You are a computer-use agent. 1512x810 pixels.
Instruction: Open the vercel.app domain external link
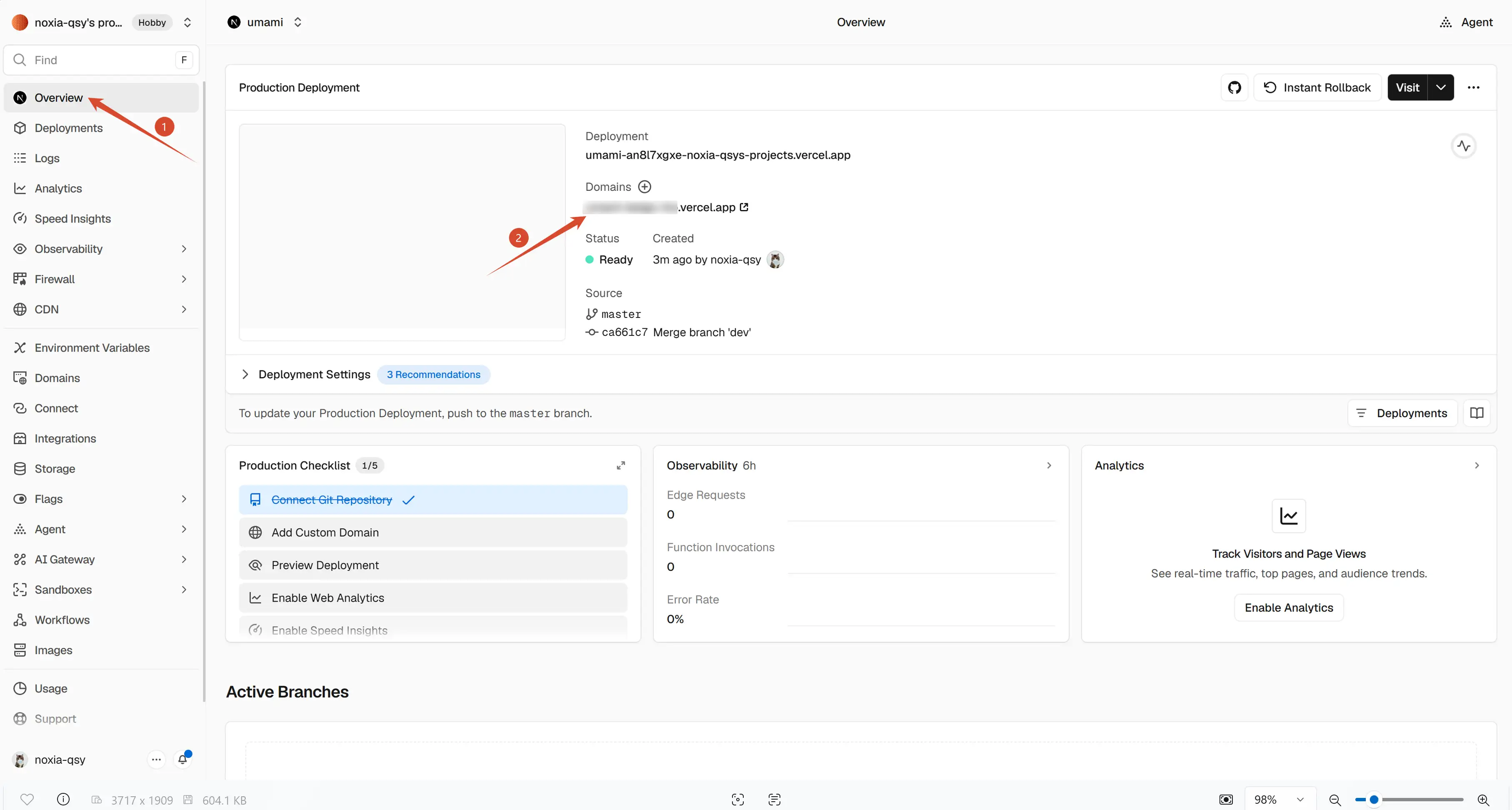(744, 207)
